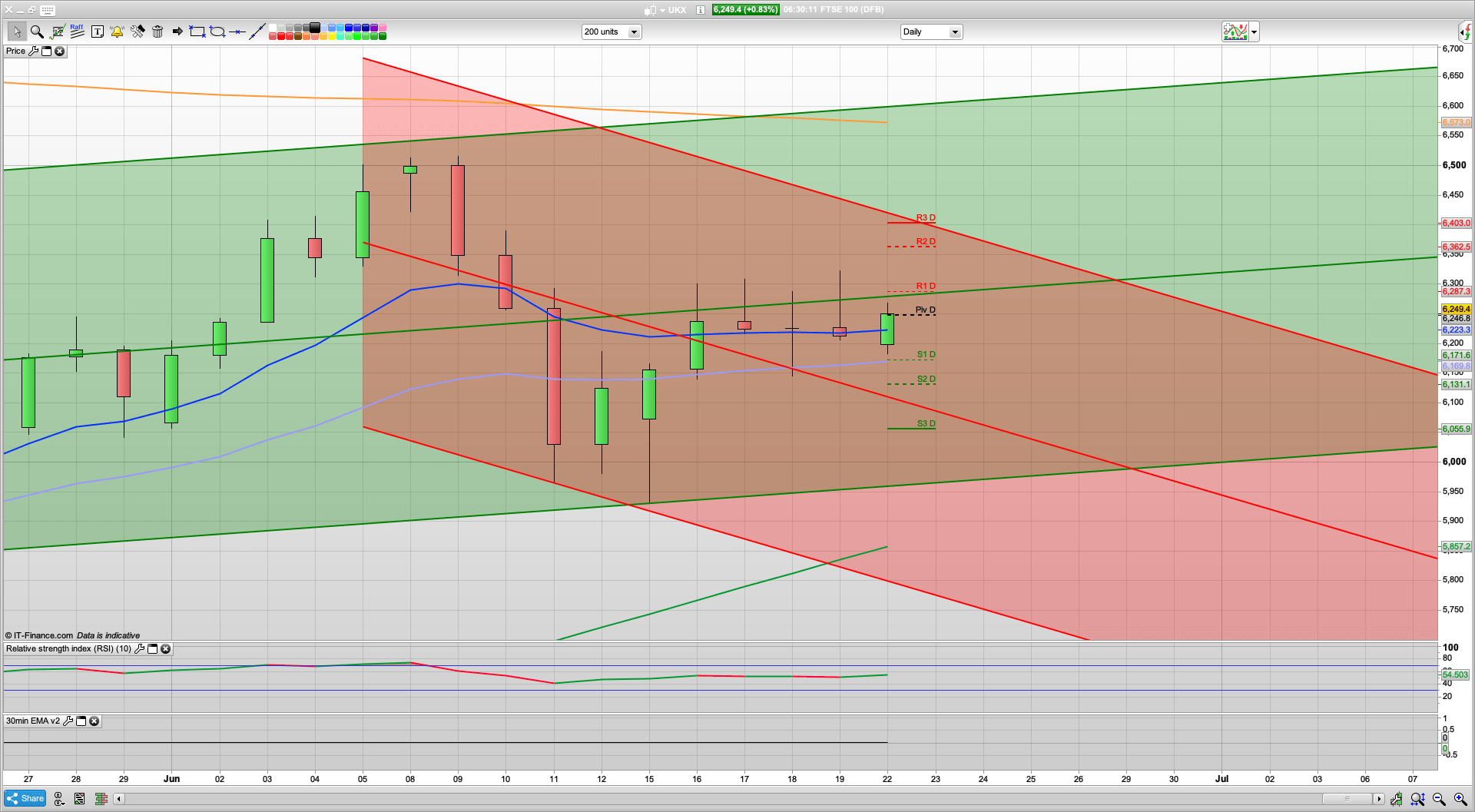Click the R3 D pivot label
Image resolution: width=1475 pixels, height=812 pixels.
(926, 218)
